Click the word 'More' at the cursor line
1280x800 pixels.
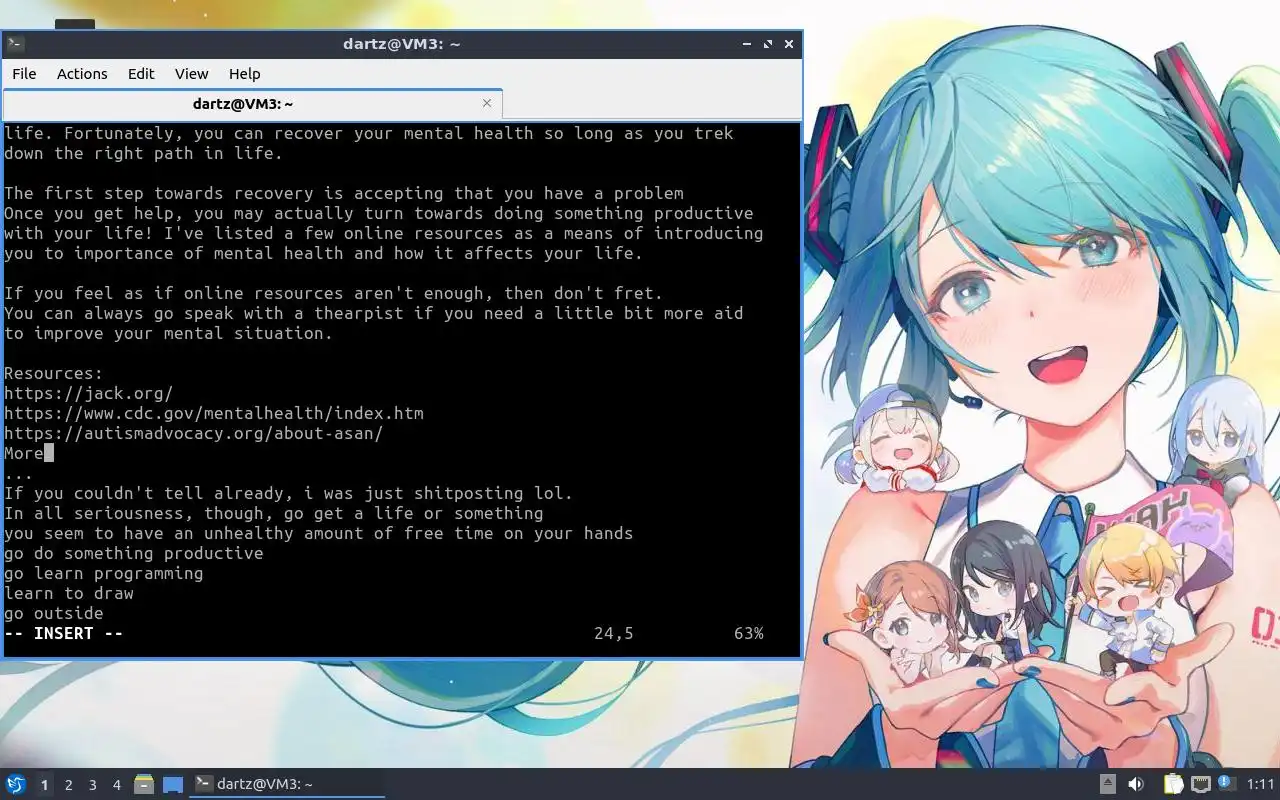pos(24,453)
